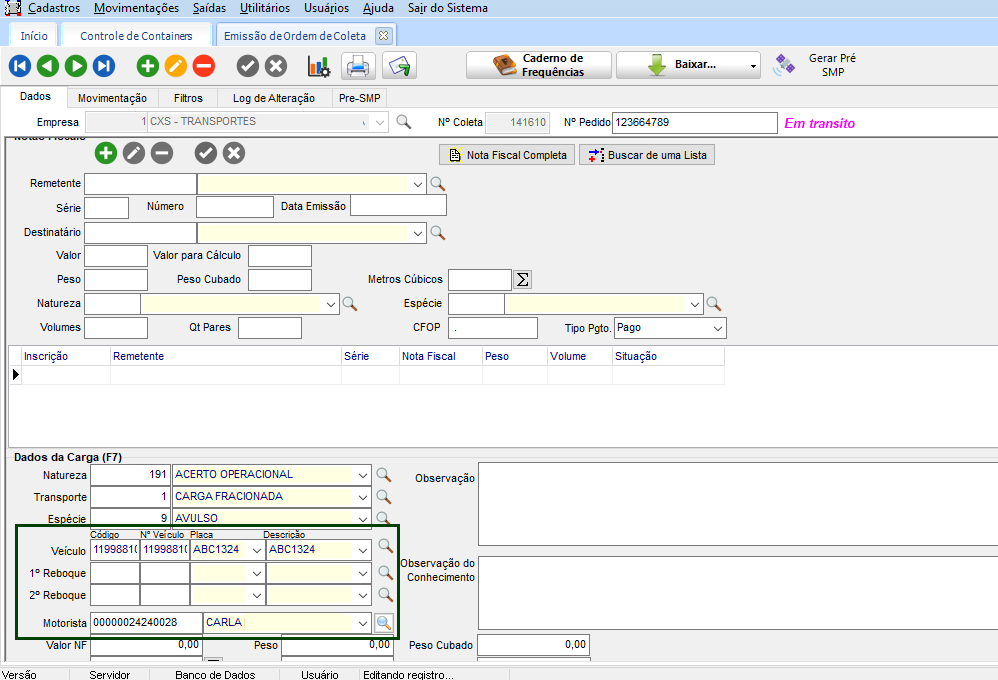Add a new nota fiscal with green plus
Image resolution: width=998 pixels, height=680 pixels.
[106, 153]
